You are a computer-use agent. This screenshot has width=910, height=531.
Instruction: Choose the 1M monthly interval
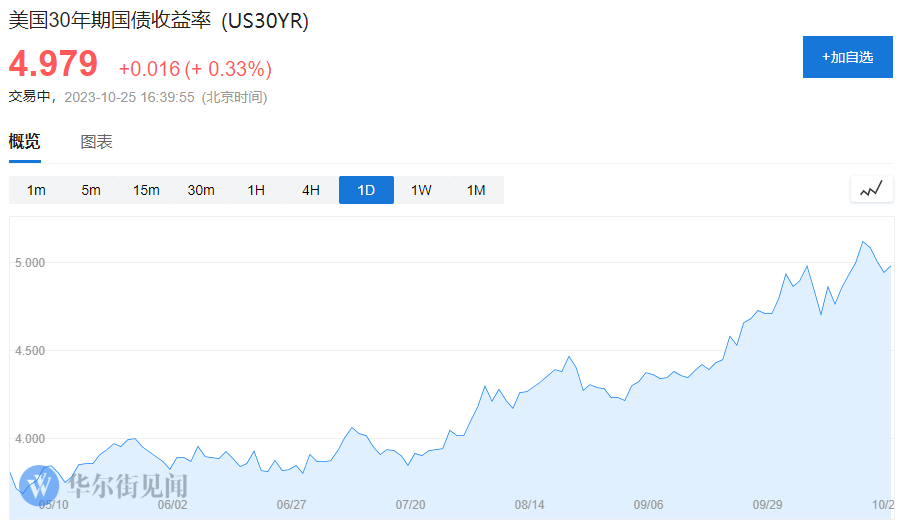click(476, 190)
